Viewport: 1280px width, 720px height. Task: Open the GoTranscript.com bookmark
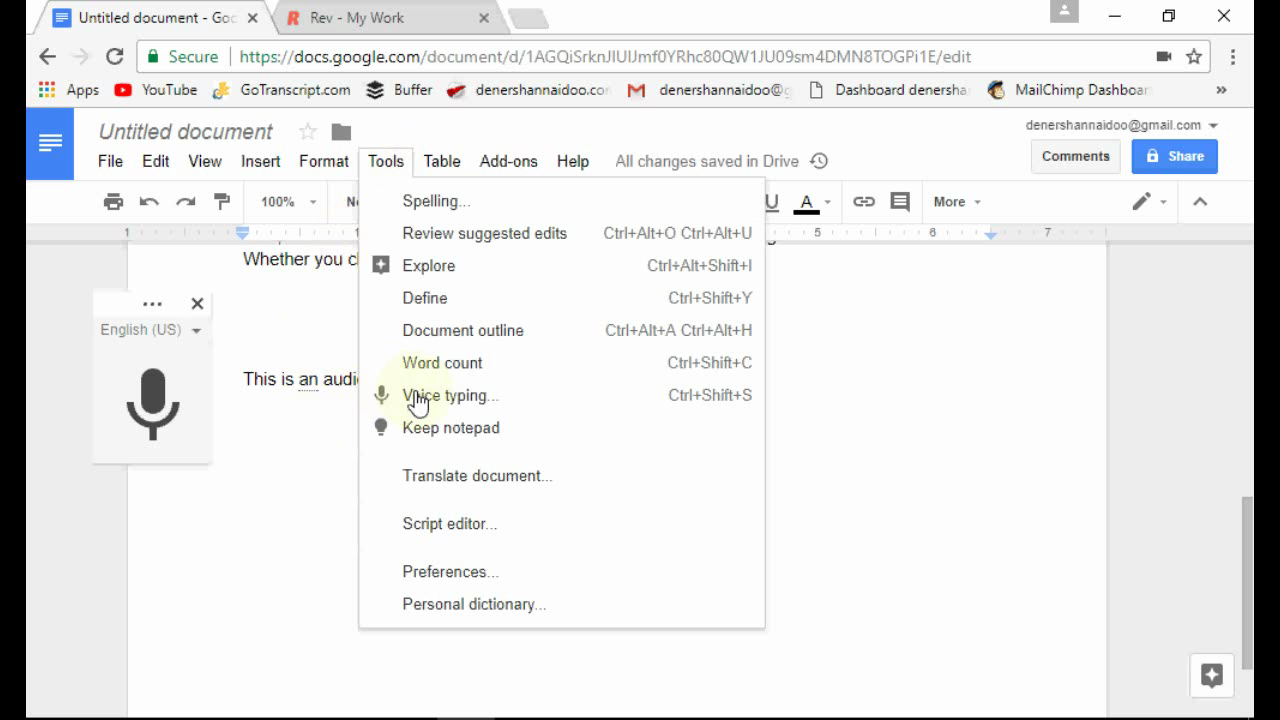pyautogui.click(x=281, y=90)
